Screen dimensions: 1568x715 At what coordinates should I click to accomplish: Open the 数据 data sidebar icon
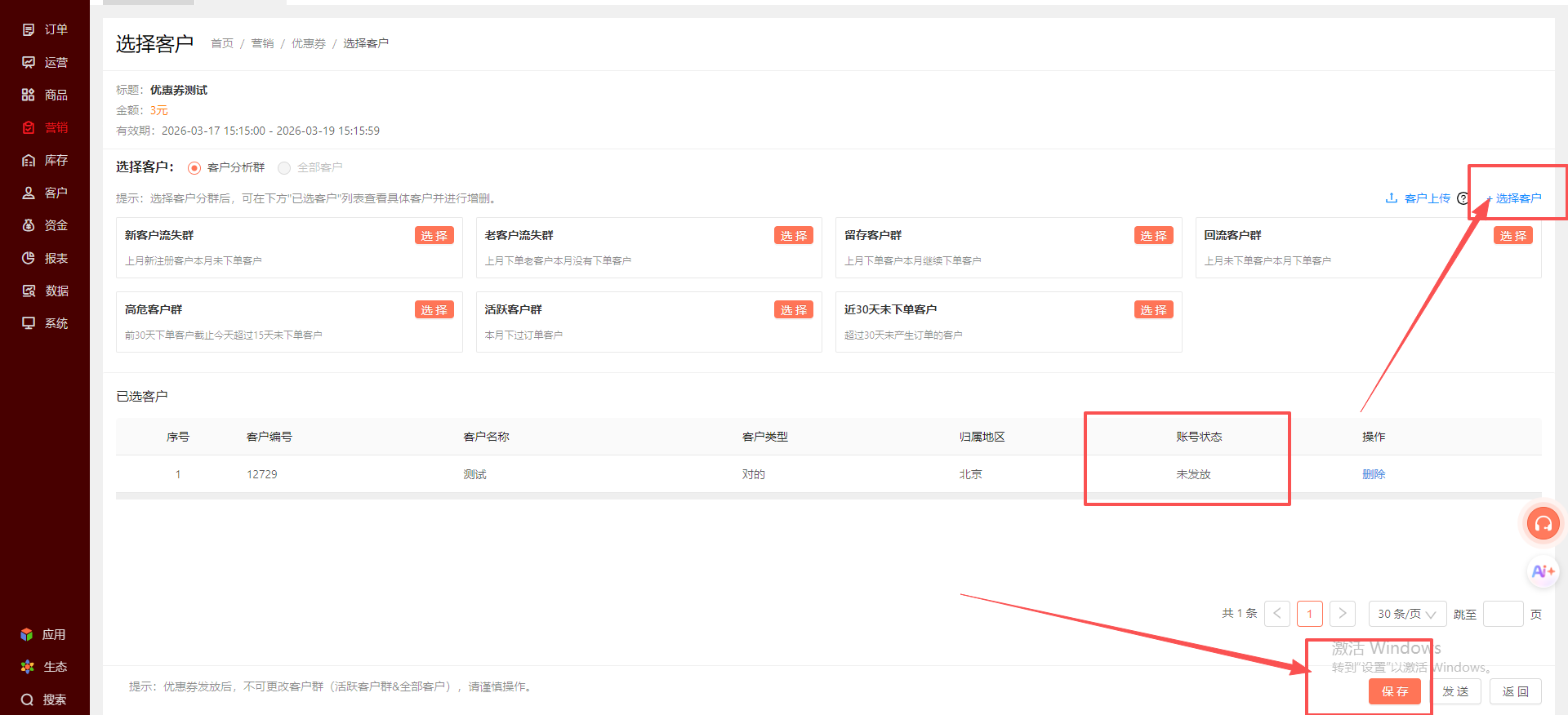click(29, 291)
